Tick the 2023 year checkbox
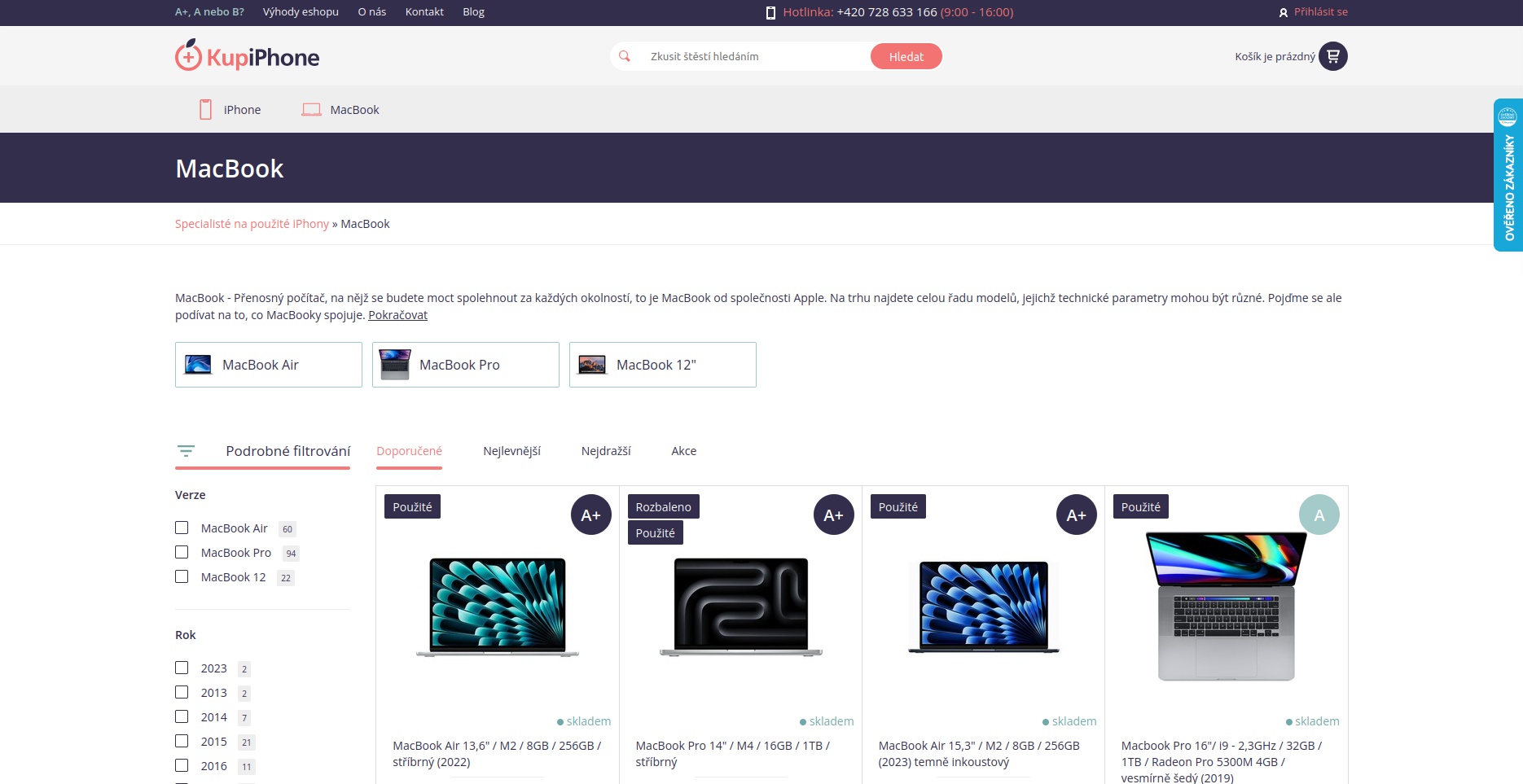This screenshot has height=784, width=1523. click(x=182, y=668)
